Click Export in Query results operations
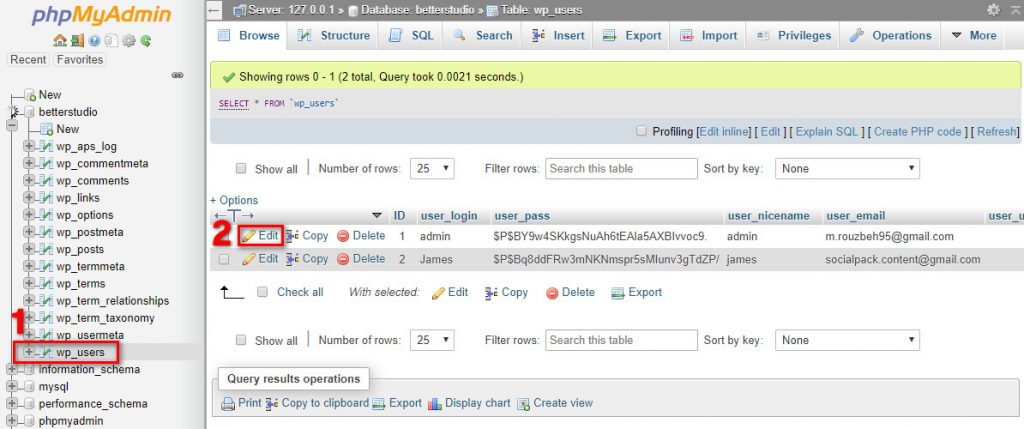Viewport: 1024px width, 429px height. coord(397,403)
